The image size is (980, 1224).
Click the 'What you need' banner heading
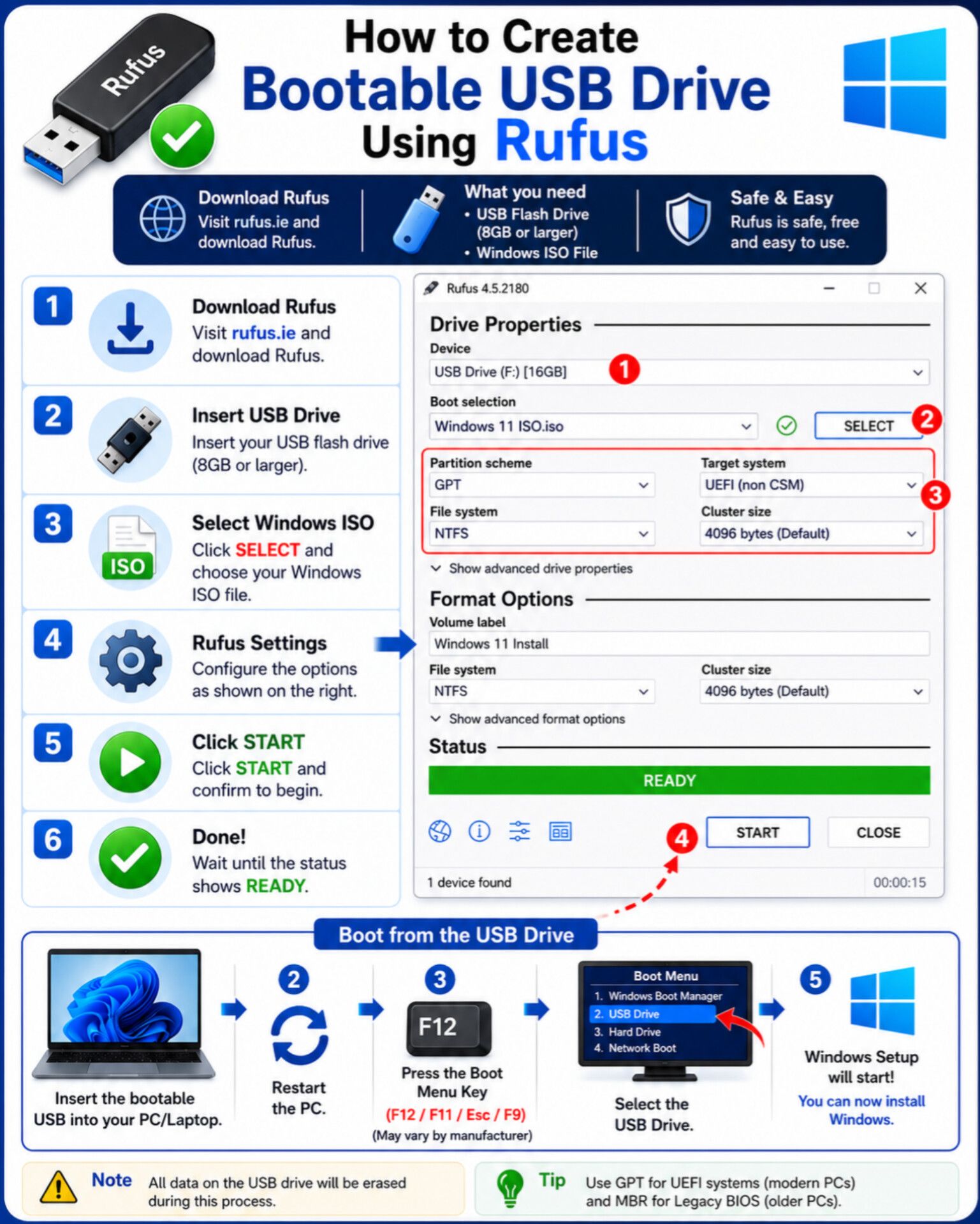(x=525, y=192)
